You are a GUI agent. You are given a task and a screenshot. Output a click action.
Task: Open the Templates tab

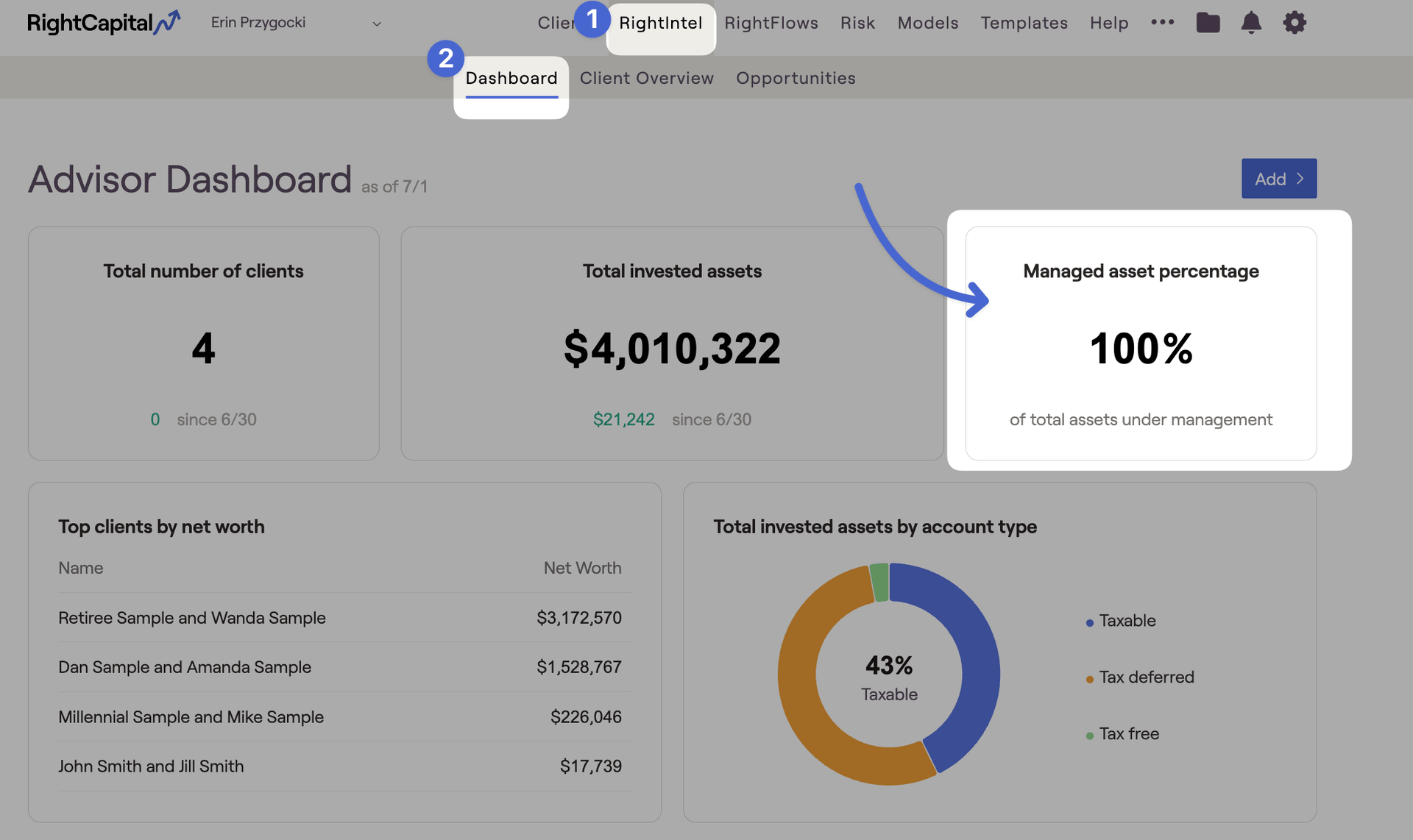tap(1024, 23)
